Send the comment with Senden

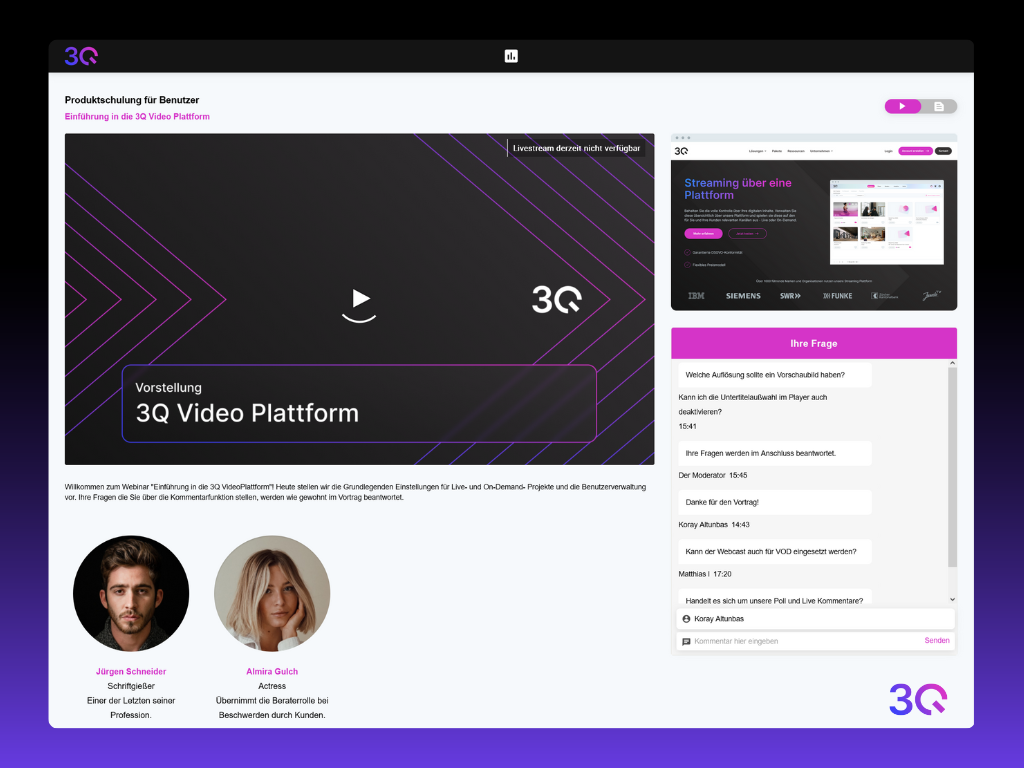(x=936, y=641)
